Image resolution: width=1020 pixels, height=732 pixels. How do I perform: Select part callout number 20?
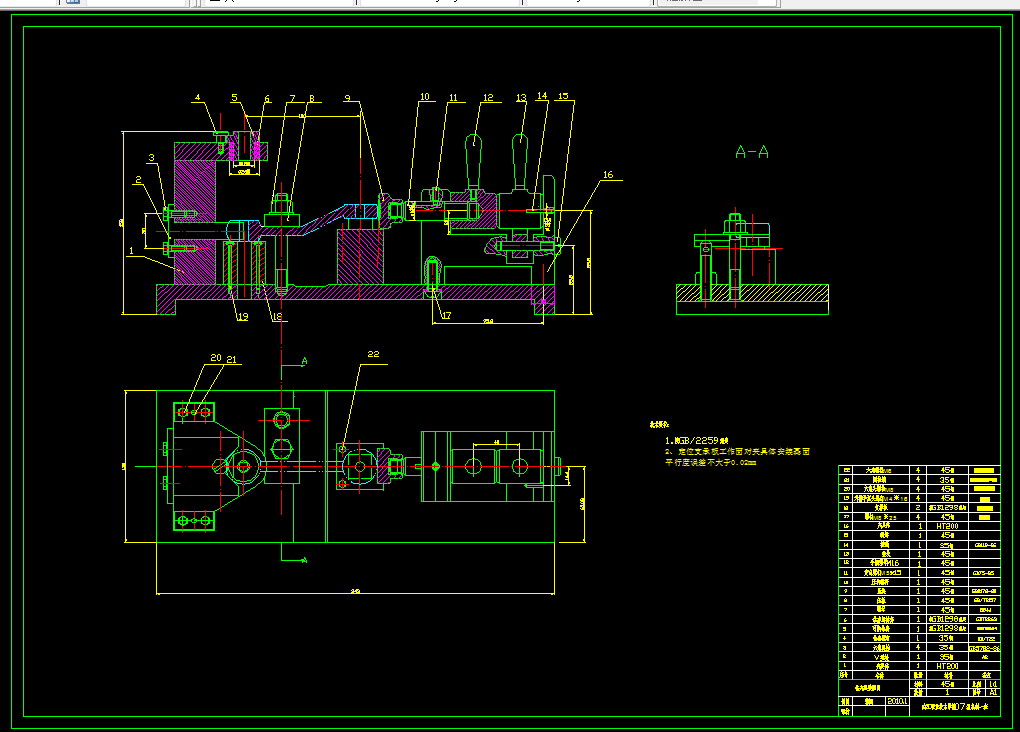coord(215,358)
